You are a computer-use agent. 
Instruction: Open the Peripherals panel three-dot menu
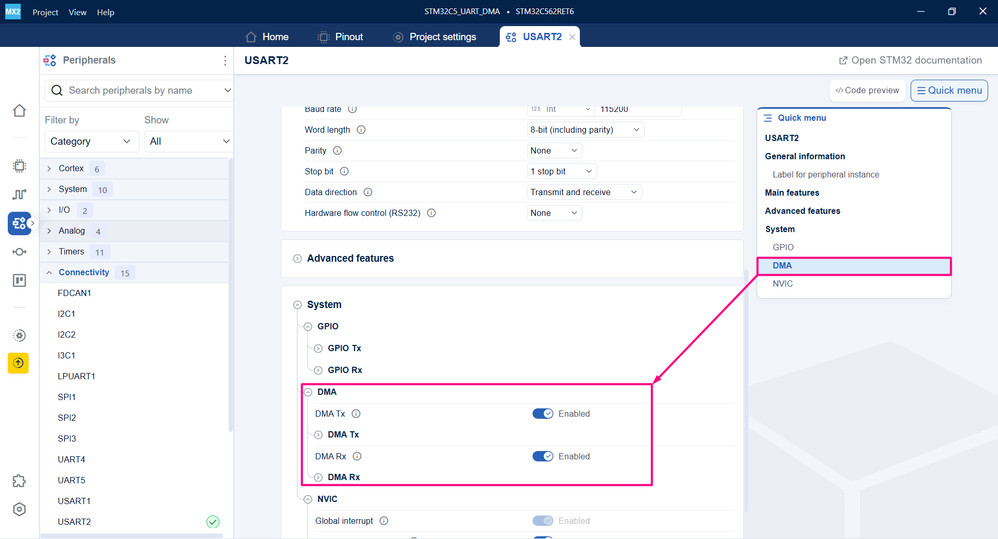[x=225, y=60]
